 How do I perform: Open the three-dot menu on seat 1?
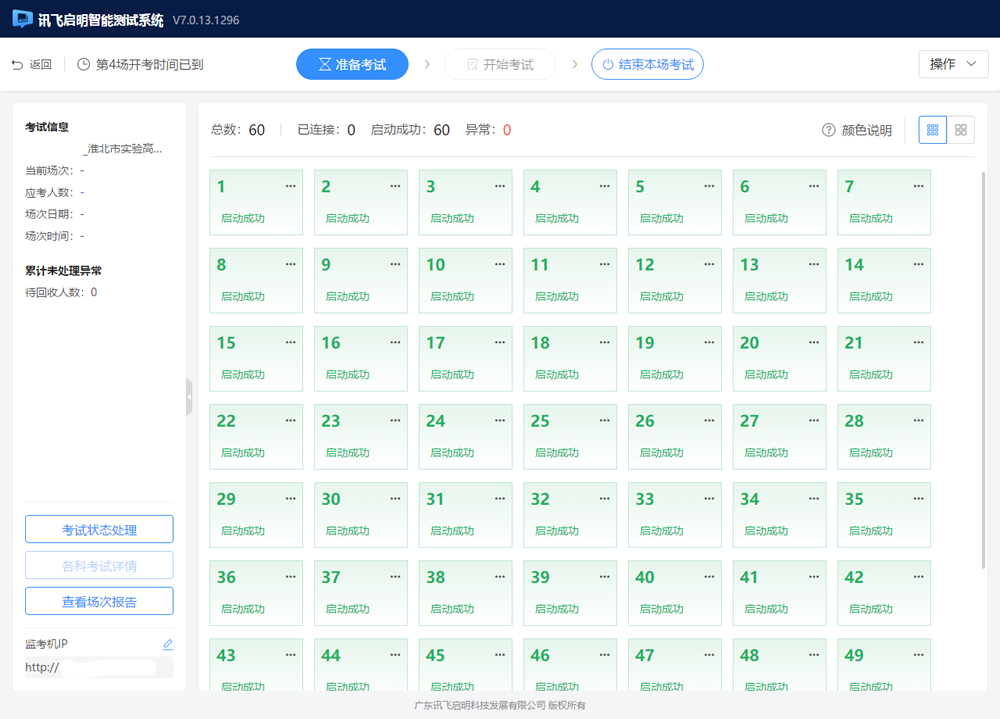click(x=291, y=186)
